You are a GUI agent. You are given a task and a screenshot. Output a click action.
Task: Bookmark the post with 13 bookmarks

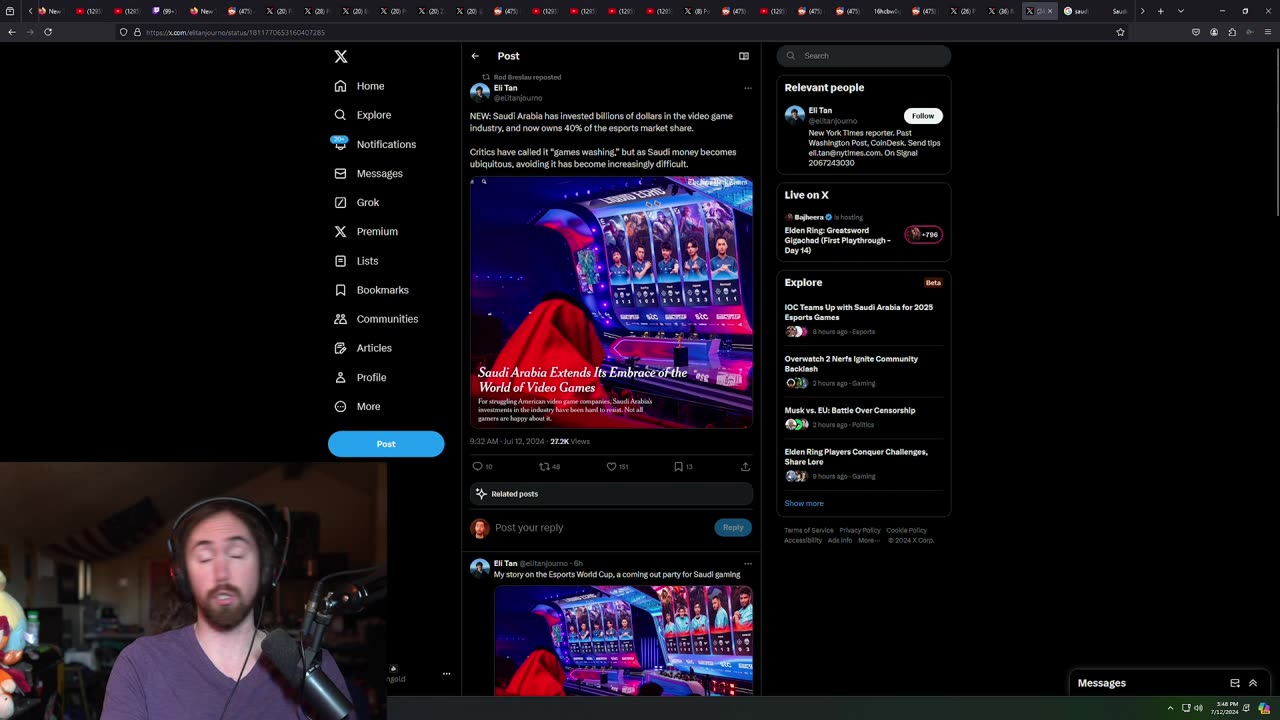(x=678, y=467)
